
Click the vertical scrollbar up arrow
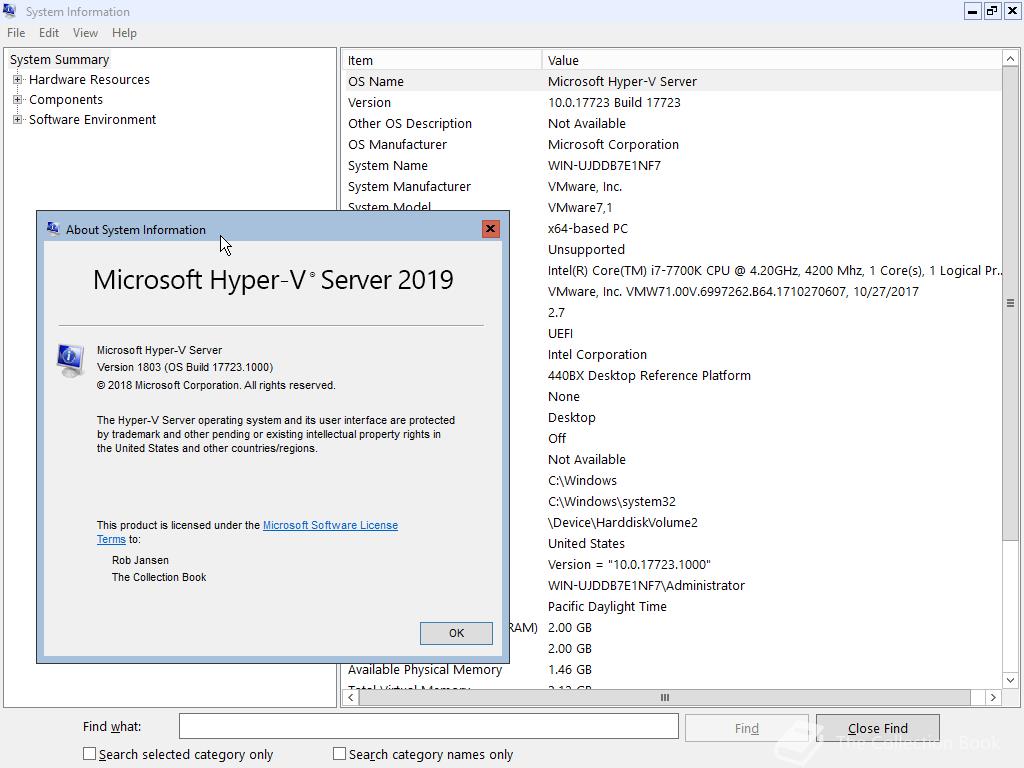(1010, 59)
